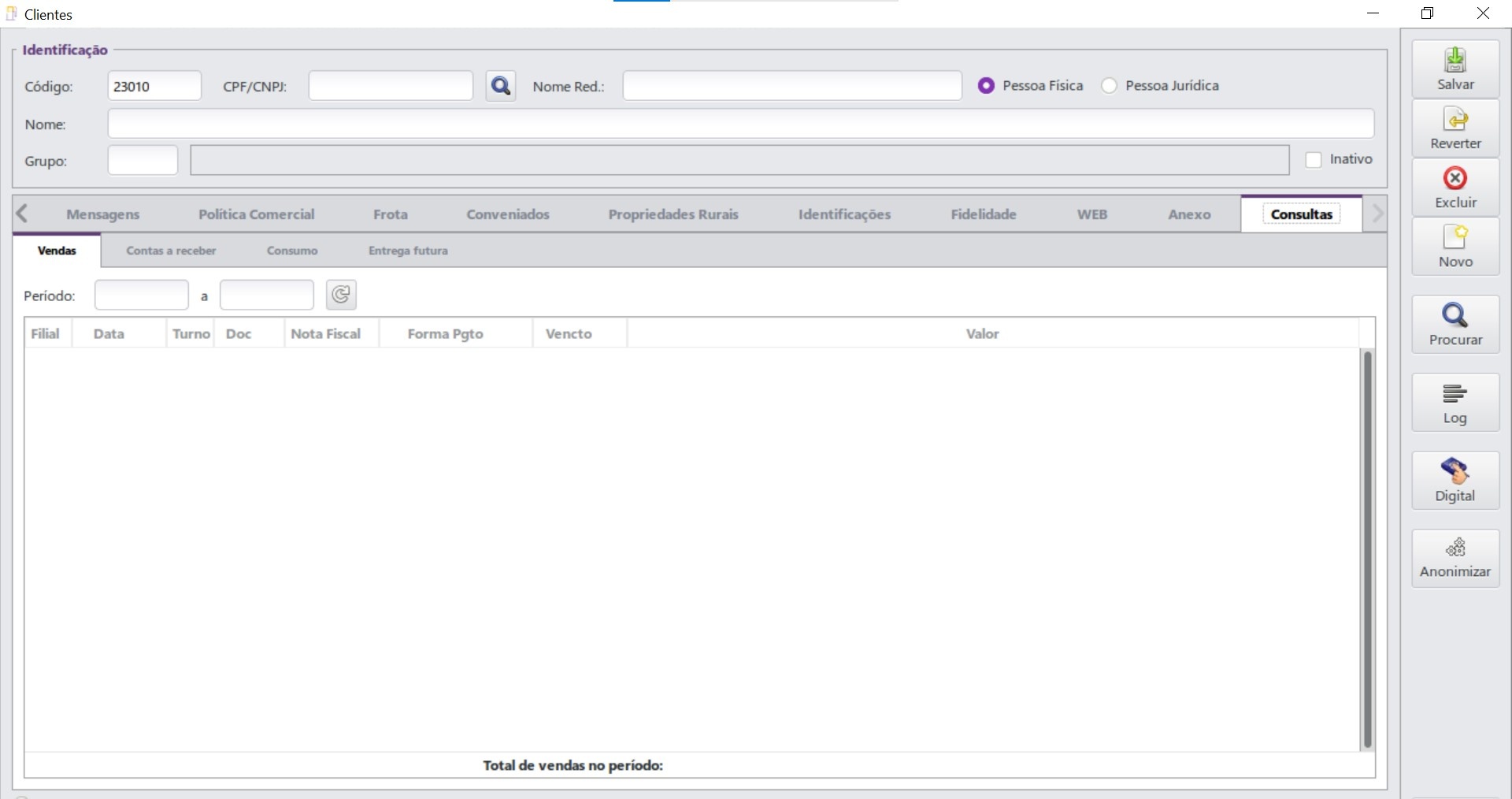Select the Vendas sub-tab

(x=57, y=251)
